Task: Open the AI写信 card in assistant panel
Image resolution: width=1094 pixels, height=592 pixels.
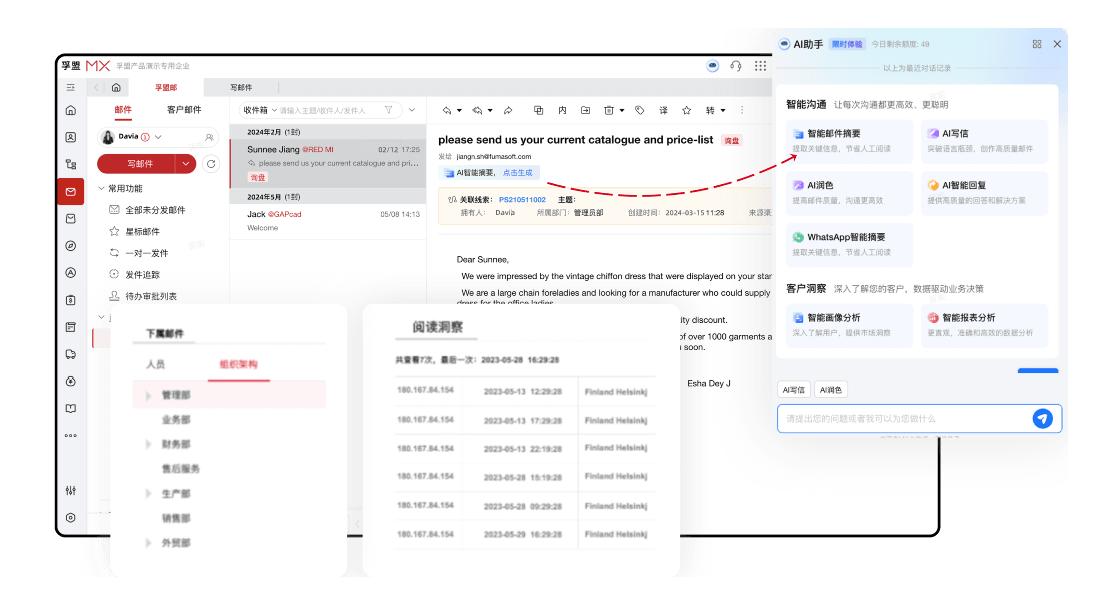Action: 984,139
